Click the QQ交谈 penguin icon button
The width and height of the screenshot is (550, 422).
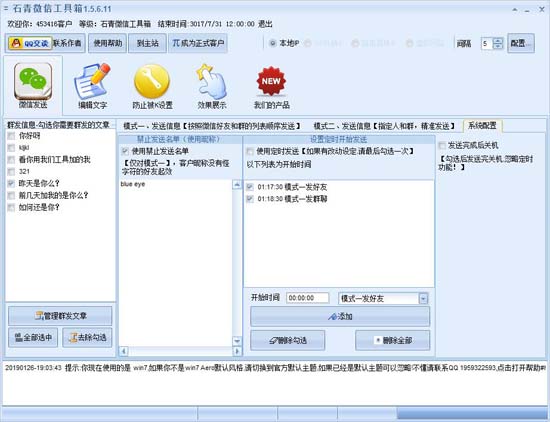[x=30, y=43]
